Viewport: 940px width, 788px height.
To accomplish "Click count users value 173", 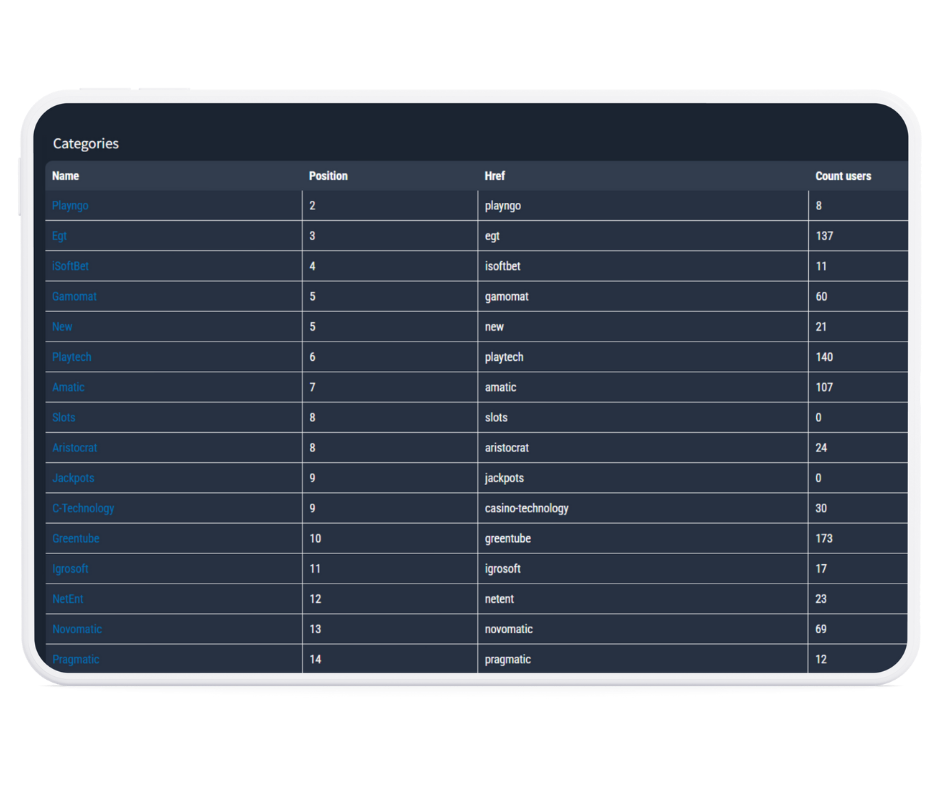I will [x=824, y=539].
